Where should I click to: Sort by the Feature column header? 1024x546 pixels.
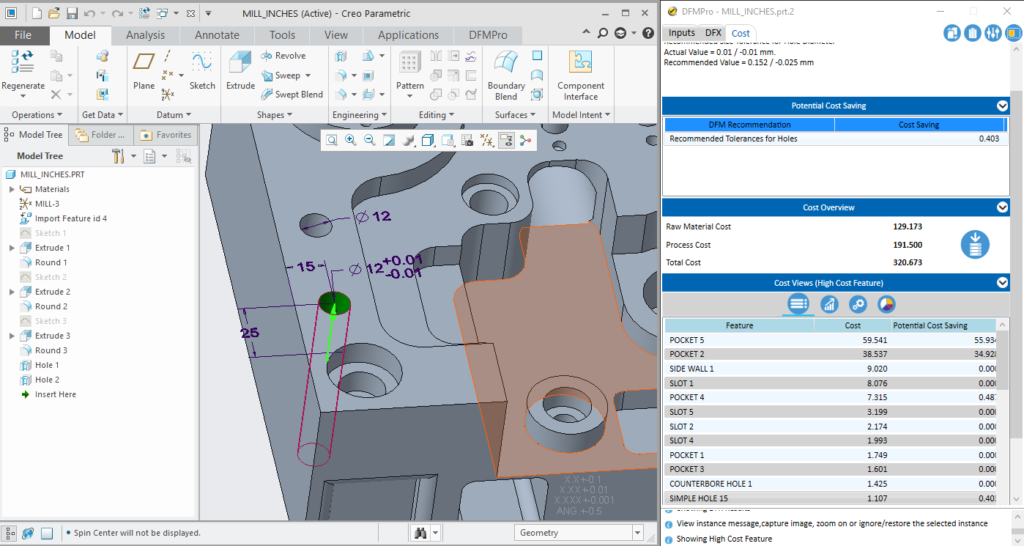pos(739,325)
